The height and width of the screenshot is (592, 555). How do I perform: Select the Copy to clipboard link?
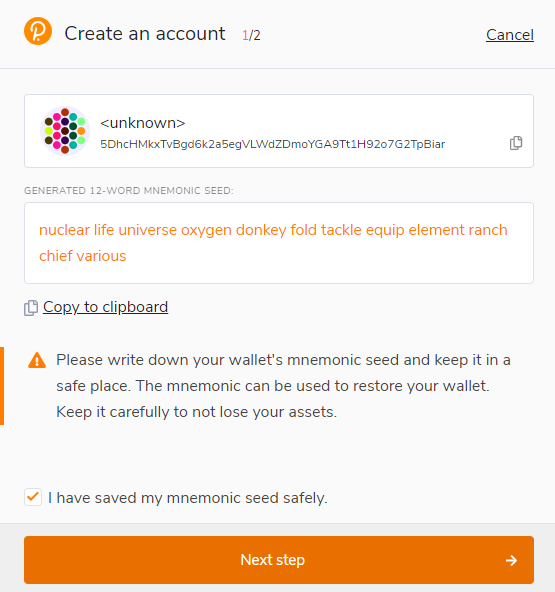pyautogui.click(x=105, y=307)
